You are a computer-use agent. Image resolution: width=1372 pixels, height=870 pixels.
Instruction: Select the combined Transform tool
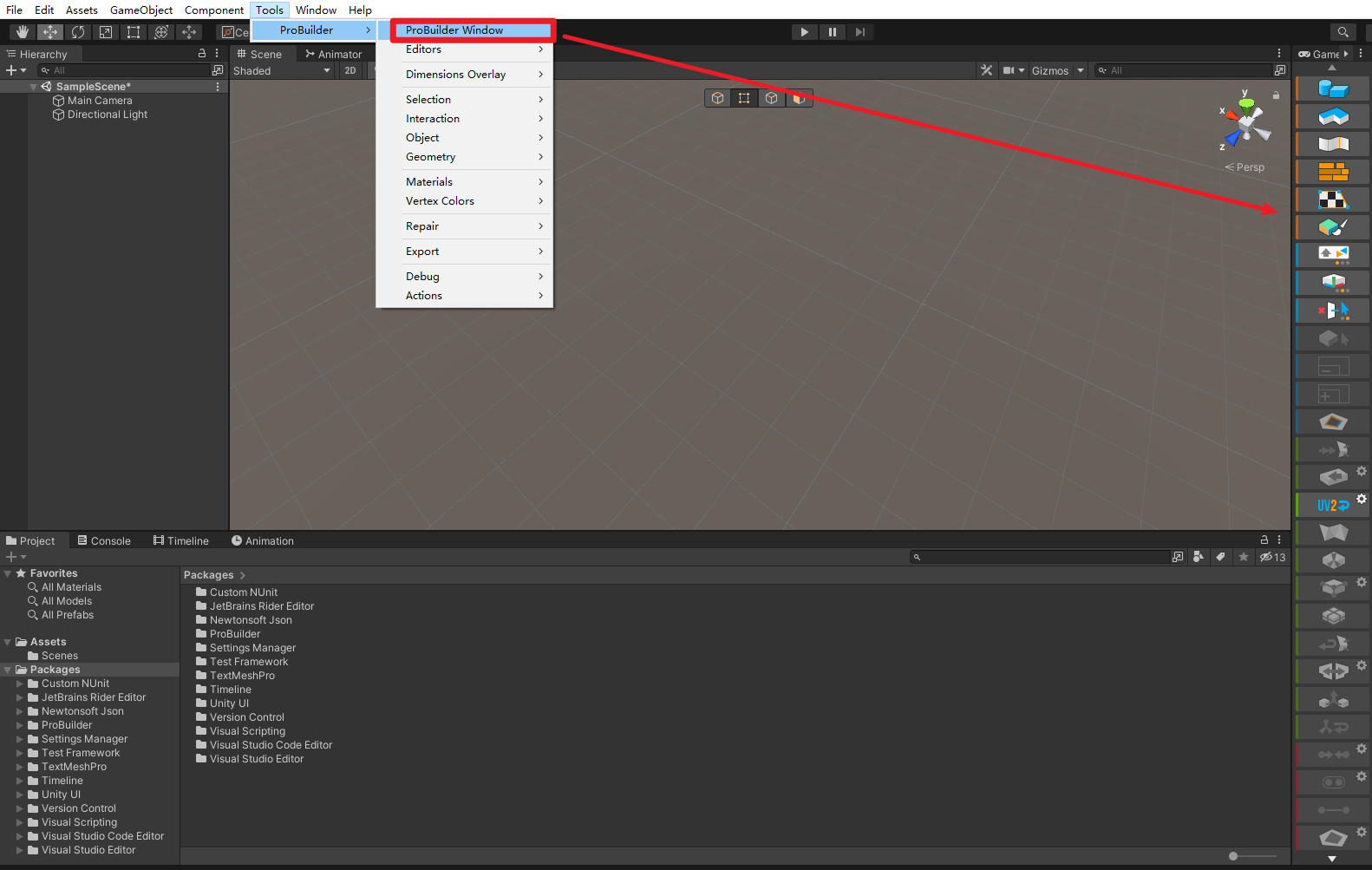(x=161, y=32)
